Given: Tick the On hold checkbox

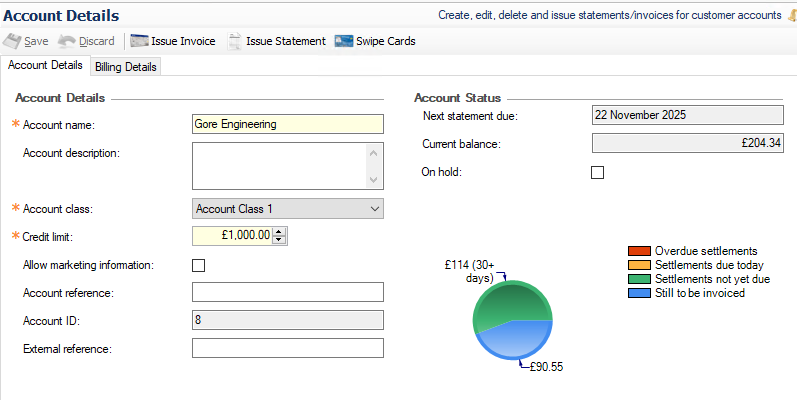Looking at the screenshot, I should (x=598, y=172).
